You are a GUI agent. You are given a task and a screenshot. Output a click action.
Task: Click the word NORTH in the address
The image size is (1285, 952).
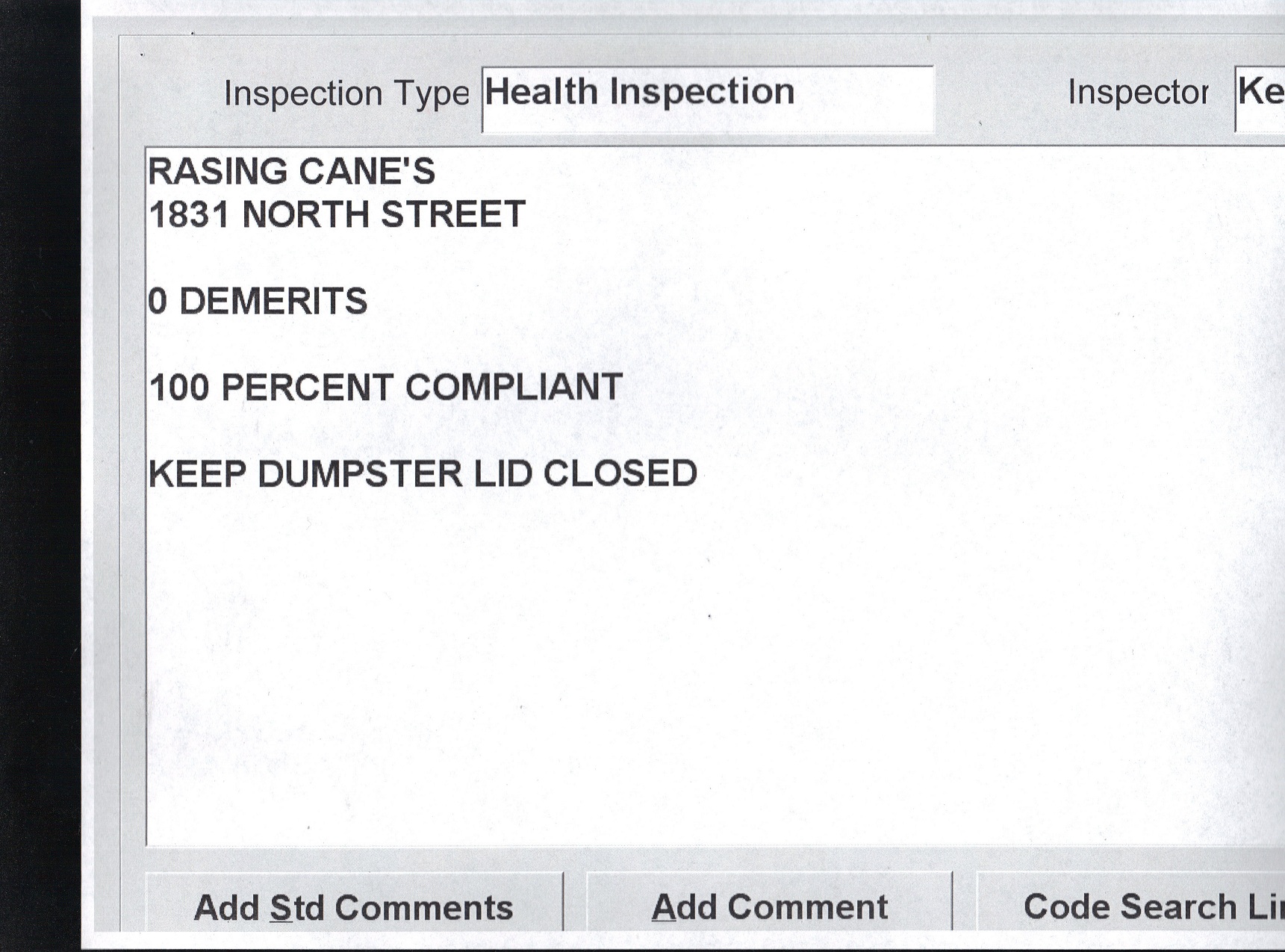pos(305,215)
